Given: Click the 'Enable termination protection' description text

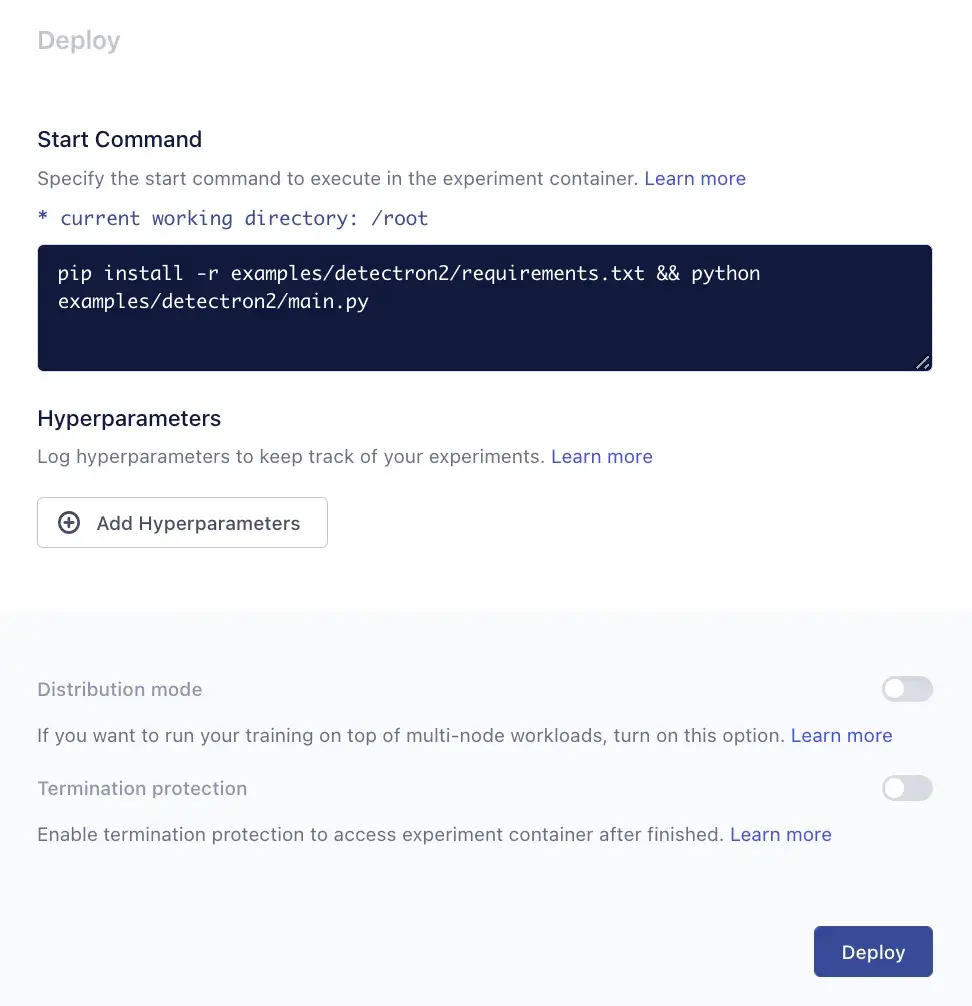Looking at the screenshot, I should click(x=379, y=834).
